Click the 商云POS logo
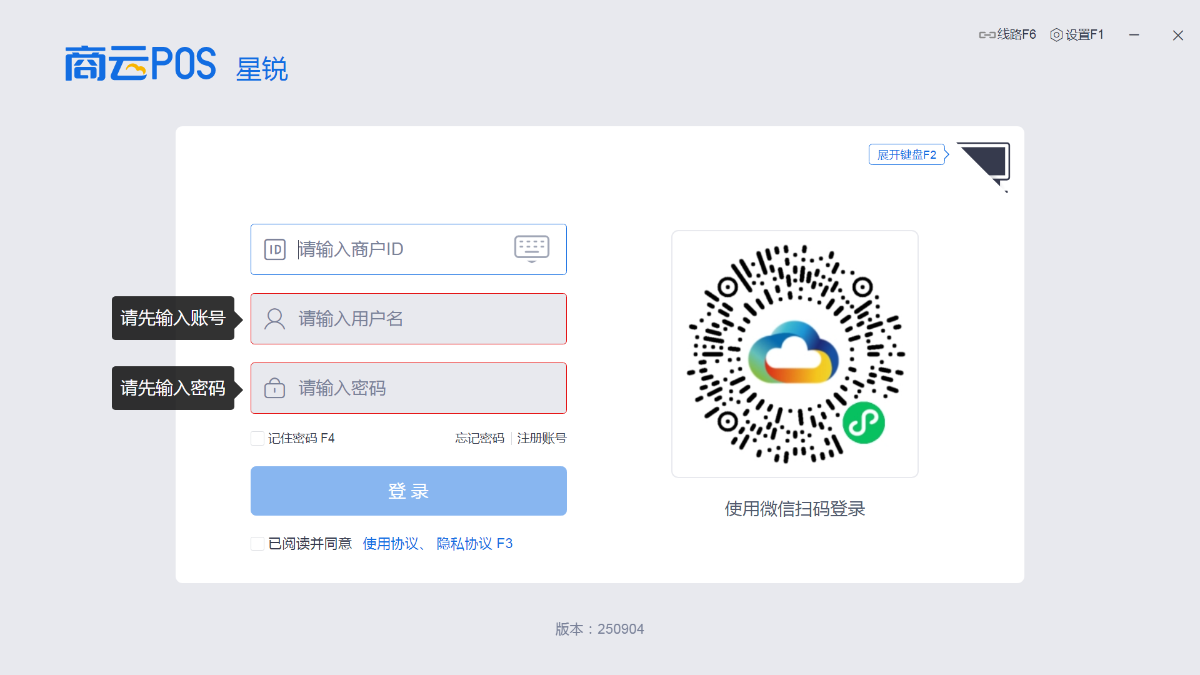 pos(140,63)
